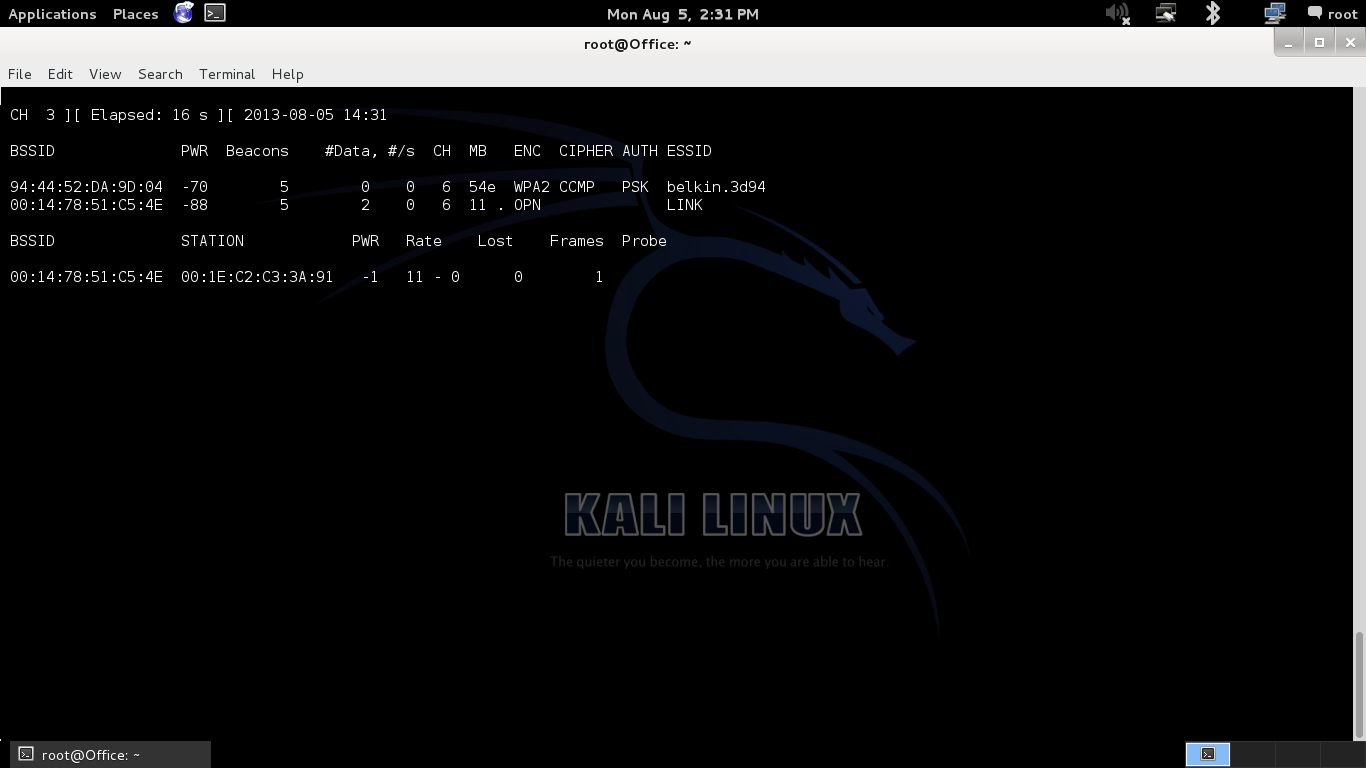1366x768 pixels.
Task: Click the power value -70
Action: click(195, 187)
